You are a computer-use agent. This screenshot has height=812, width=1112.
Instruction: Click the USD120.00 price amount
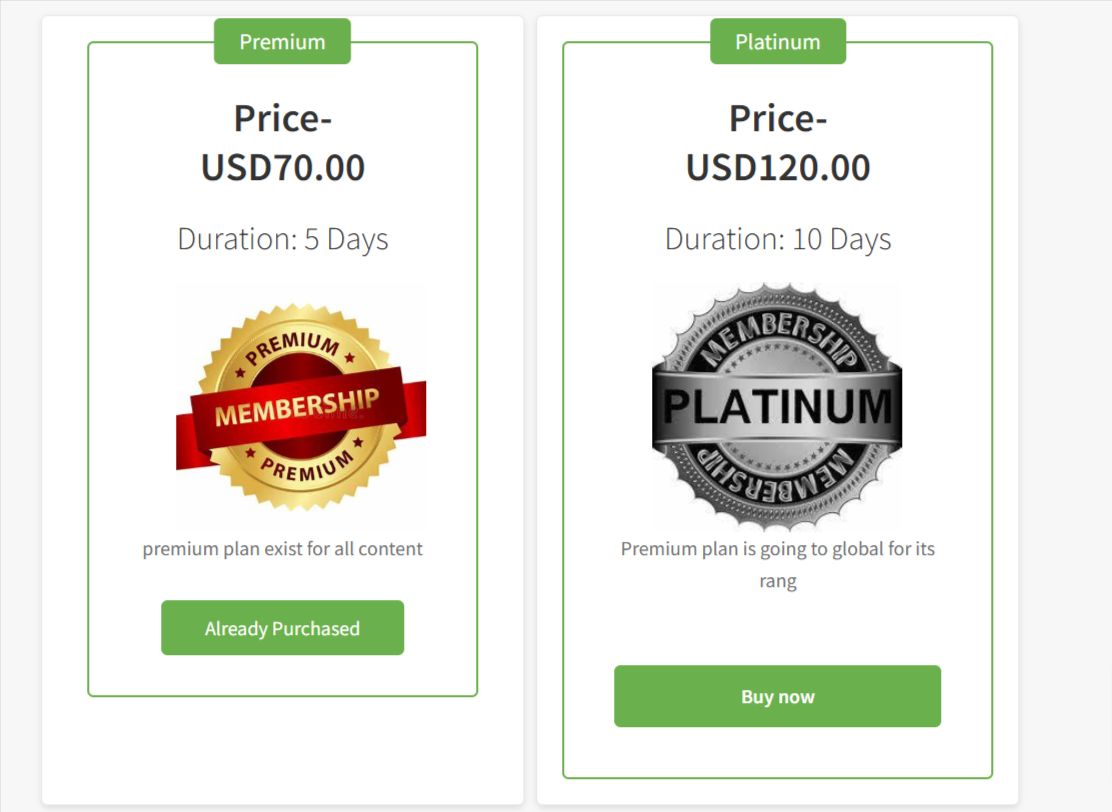[777, 167]
